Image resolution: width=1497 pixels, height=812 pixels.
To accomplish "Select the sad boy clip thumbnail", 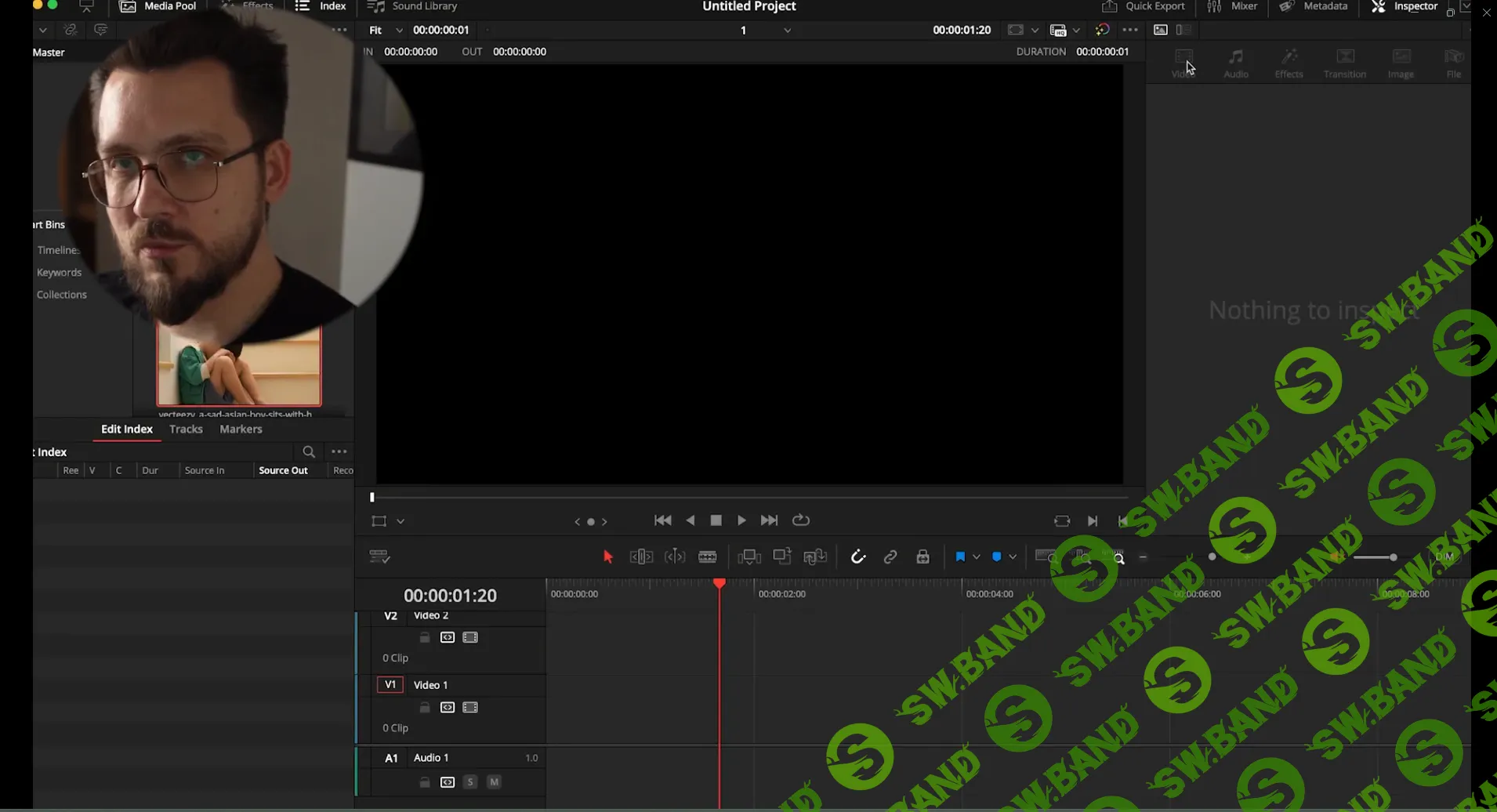I will point(239,366).
